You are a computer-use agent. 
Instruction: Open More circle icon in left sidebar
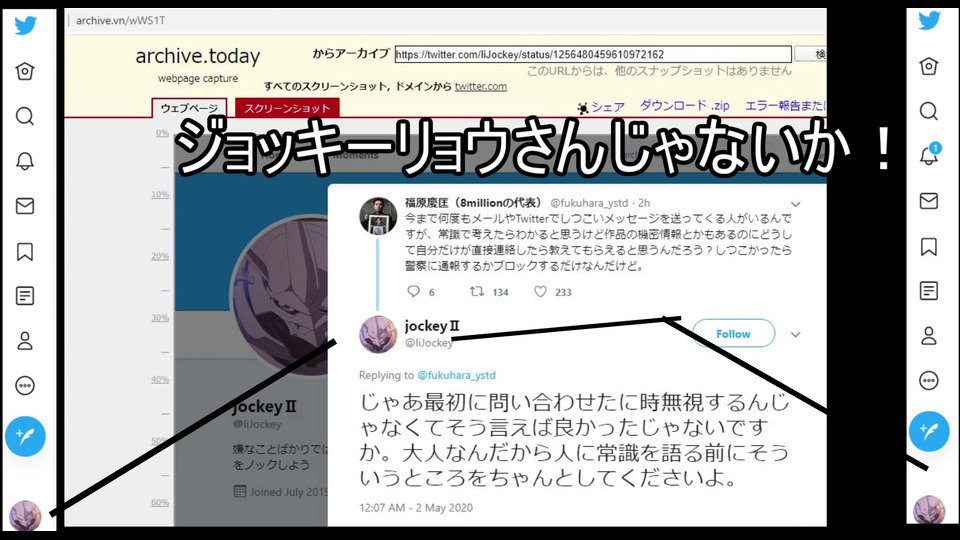25,386
